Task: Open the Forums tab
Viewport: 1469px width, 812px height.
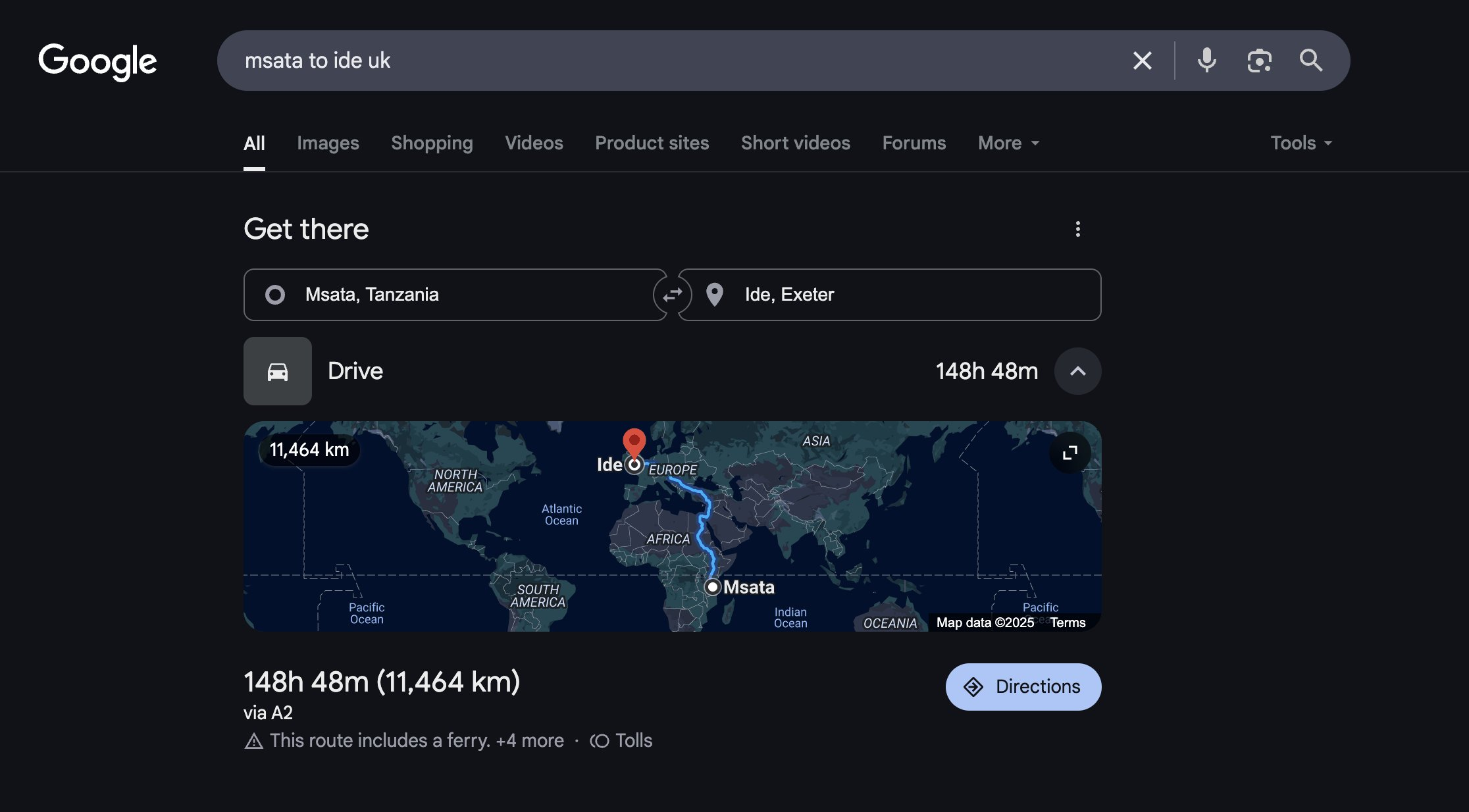Action: (914, 143)
